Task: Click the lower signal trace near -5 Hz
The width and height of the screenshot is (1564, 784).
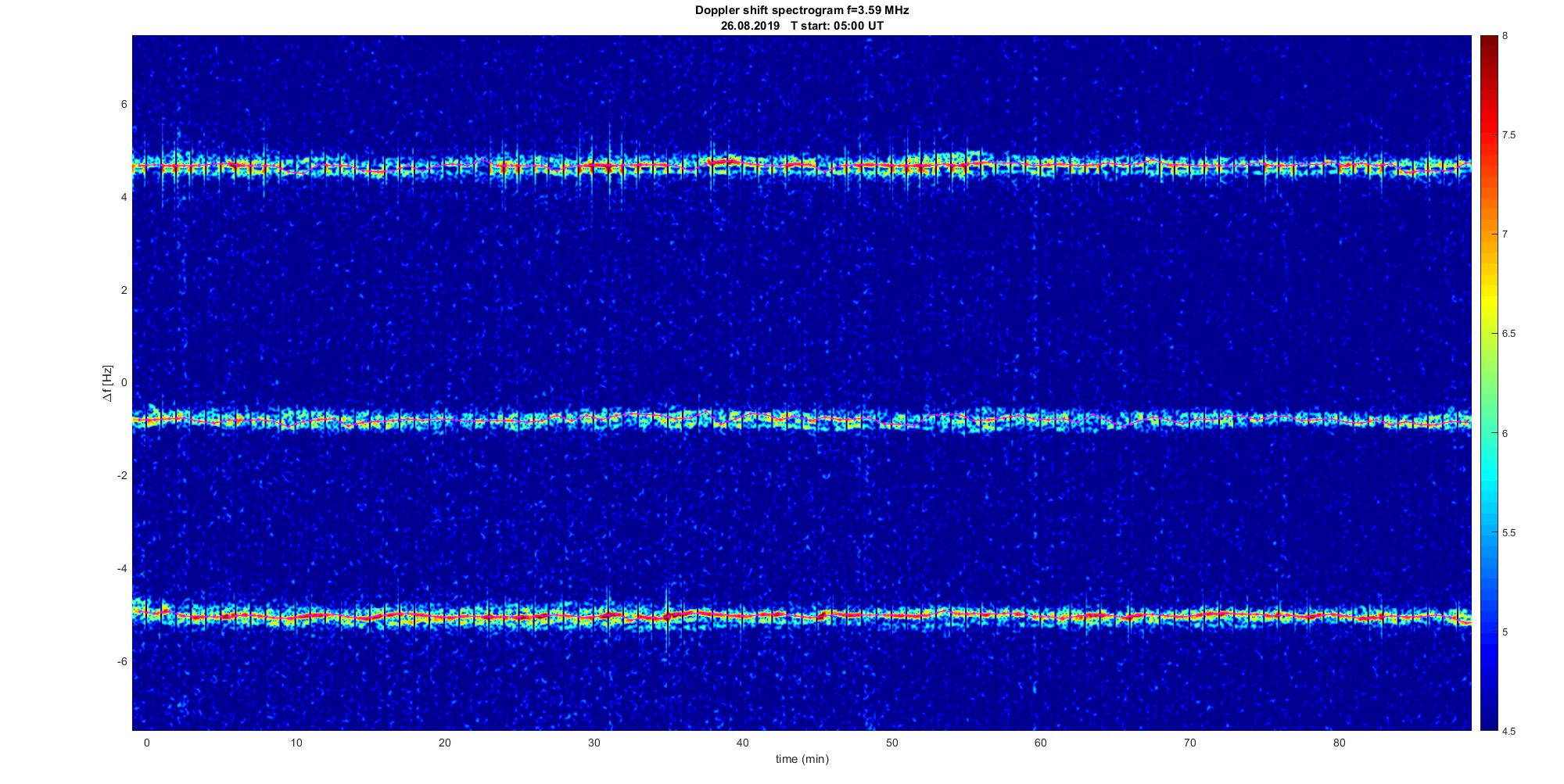Action: 802,616
